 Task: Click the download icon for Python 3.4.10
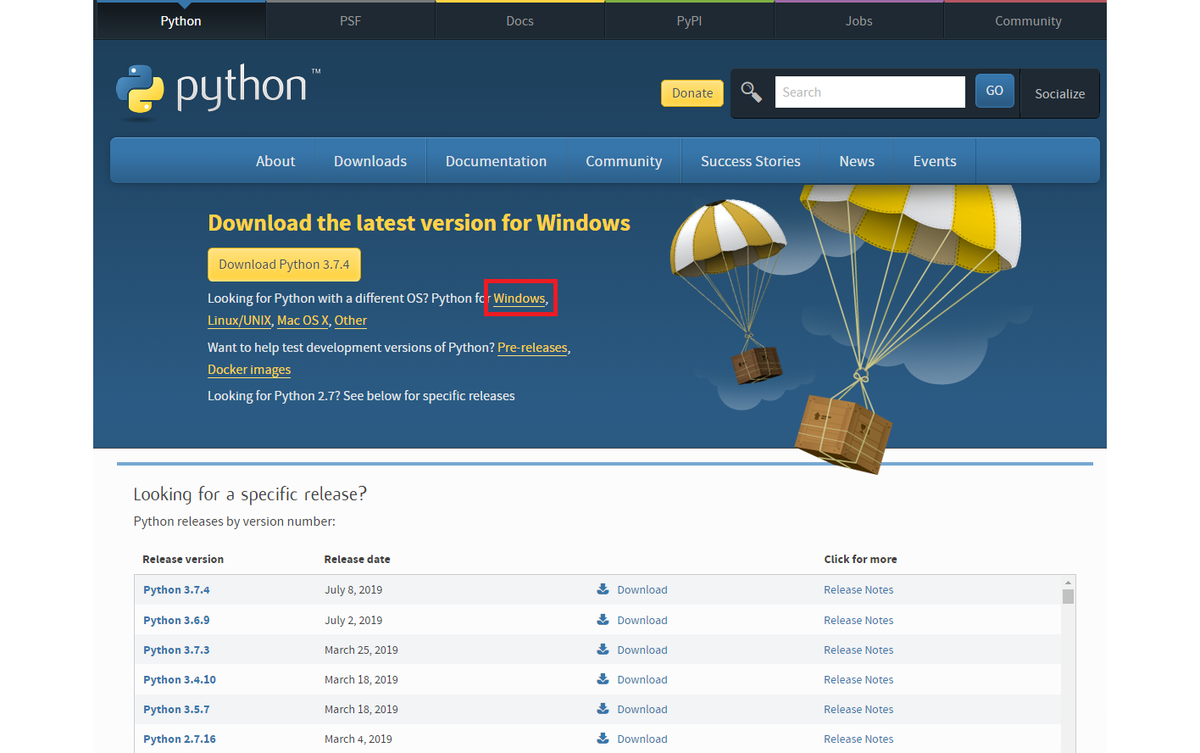(603, 679)
